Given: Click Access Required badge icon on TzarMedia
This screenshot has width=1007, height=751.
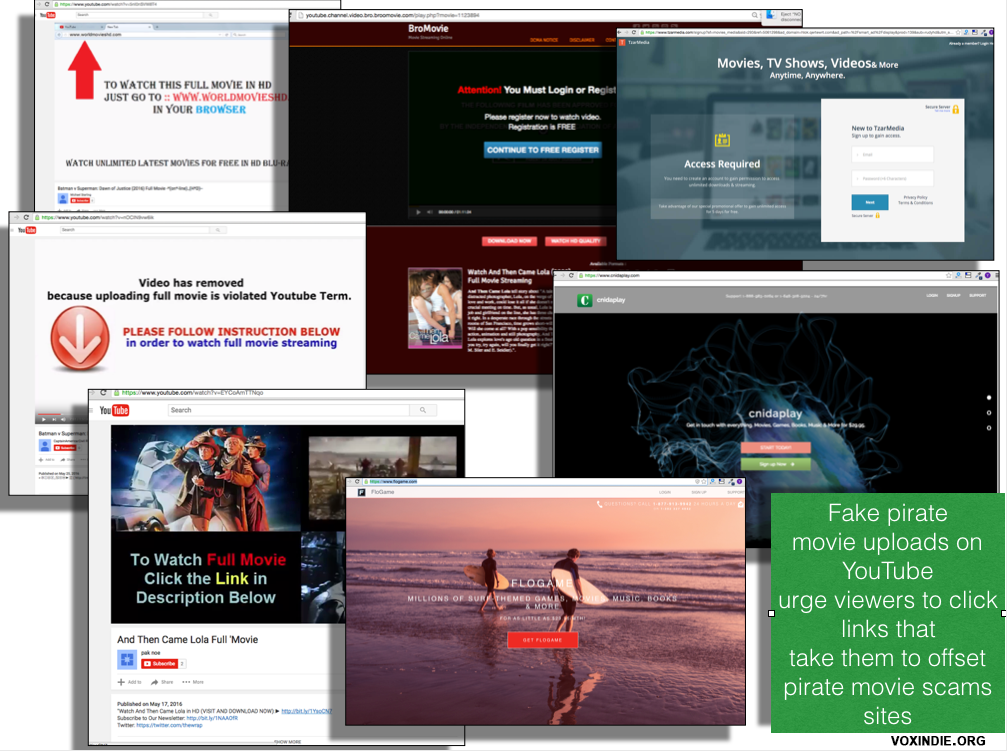Looking at the screenshot, I should [722, 140].
